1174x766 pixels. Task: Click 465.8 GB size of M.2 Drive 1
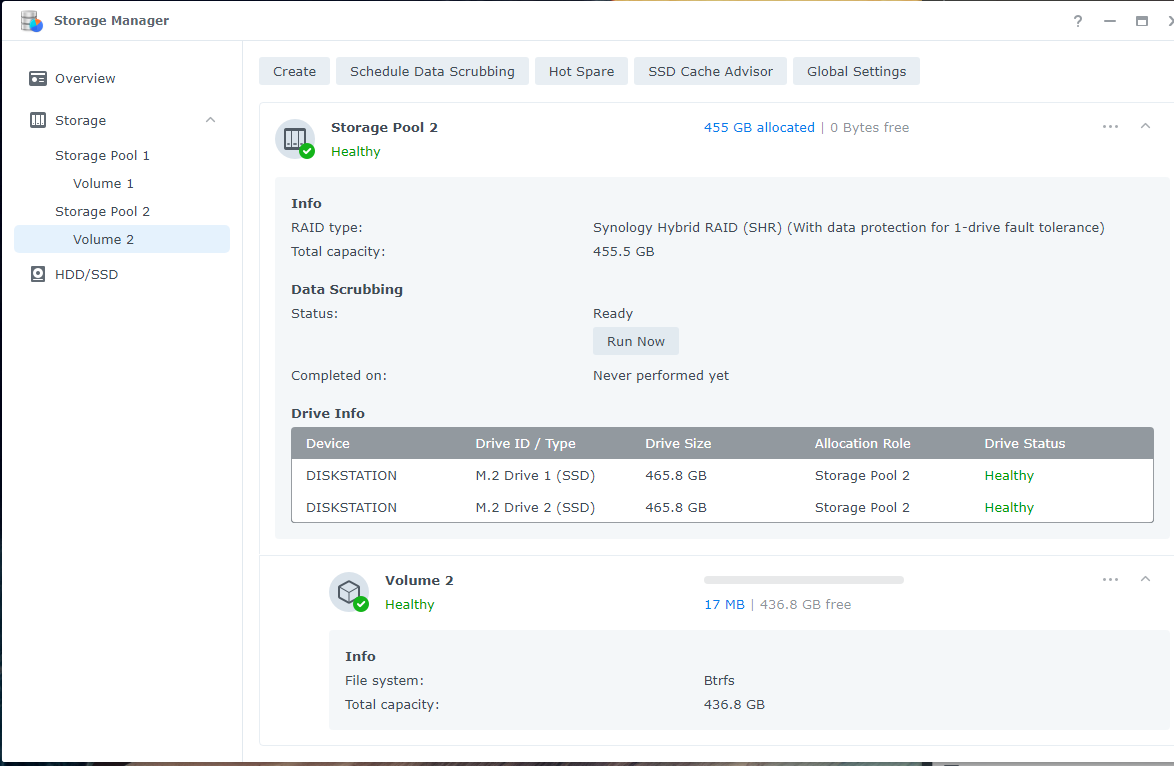(x=675, y=475)
